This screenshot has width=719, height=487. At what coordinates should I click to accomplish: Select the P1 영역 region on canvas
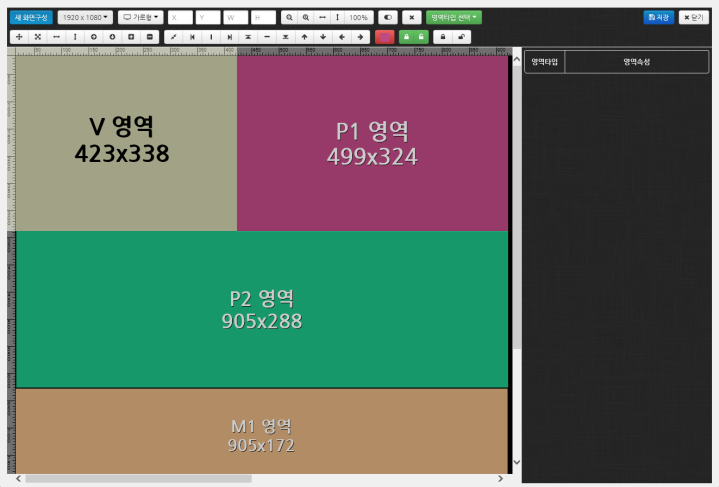pyautogui.click(x=372, y=144)
